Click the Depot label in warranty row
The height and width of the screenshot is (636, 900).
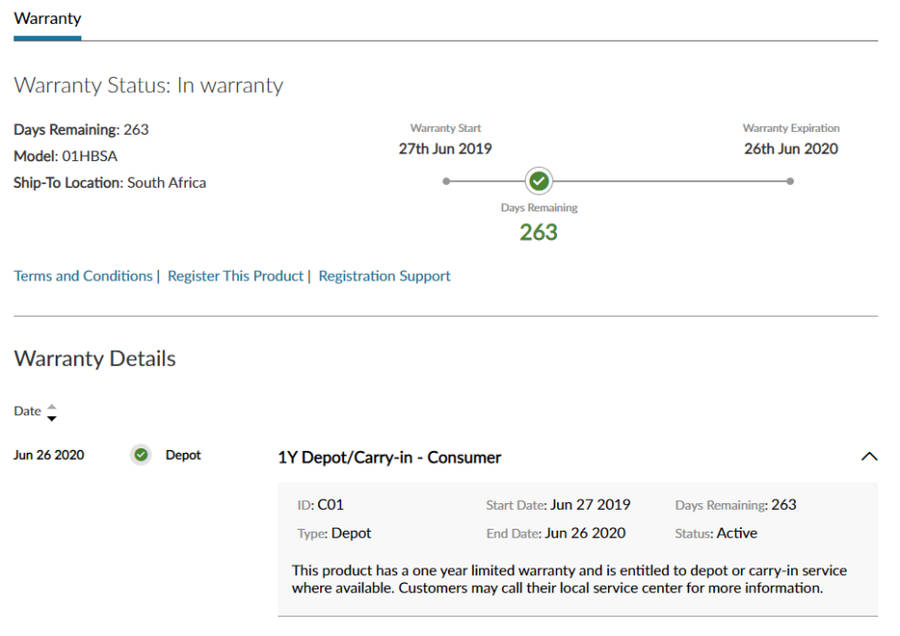click(183, 455)
